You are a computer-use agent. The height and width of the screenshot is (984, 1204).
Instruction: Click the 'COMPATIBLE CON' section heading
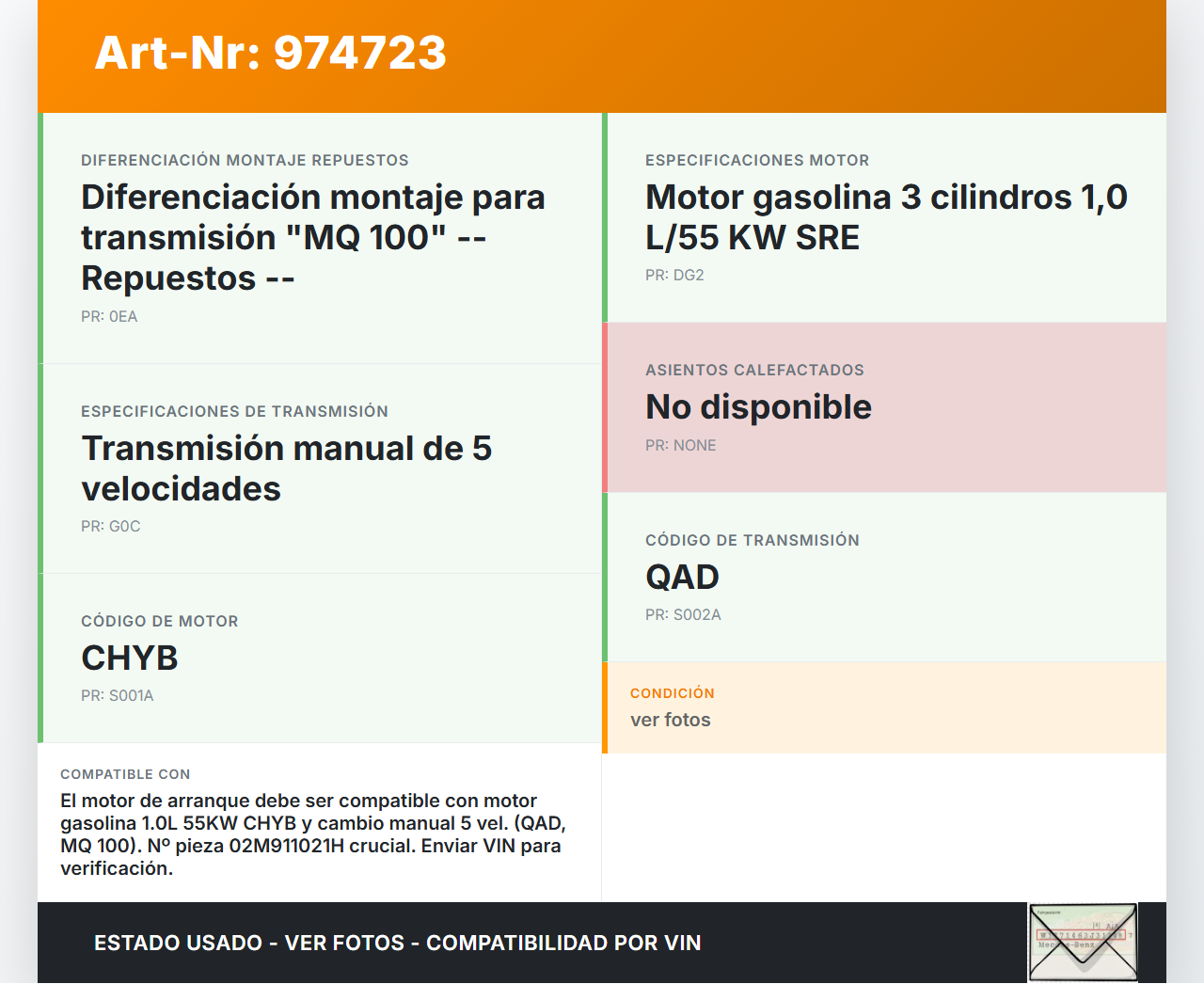pos(125,774)
